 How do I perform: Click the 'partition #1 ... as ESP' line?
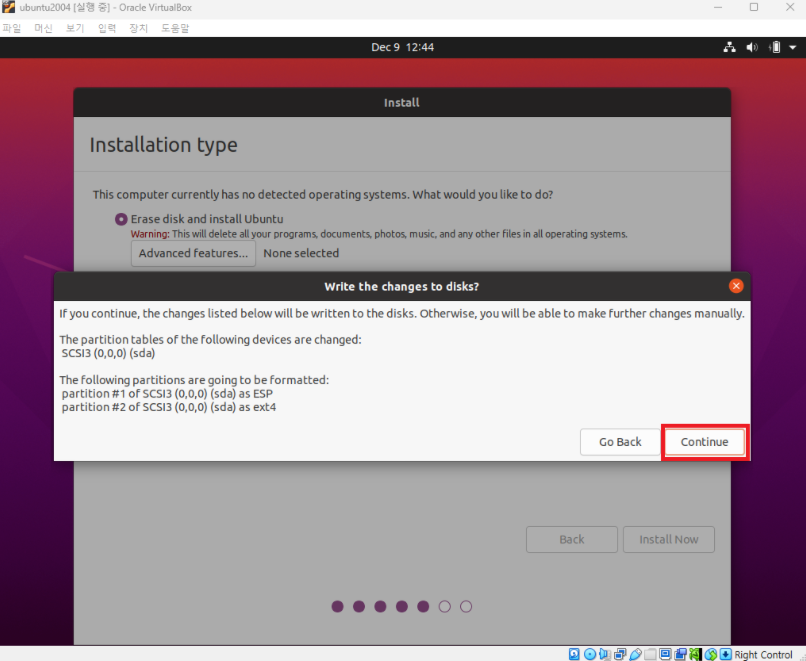tap(167, 394)
